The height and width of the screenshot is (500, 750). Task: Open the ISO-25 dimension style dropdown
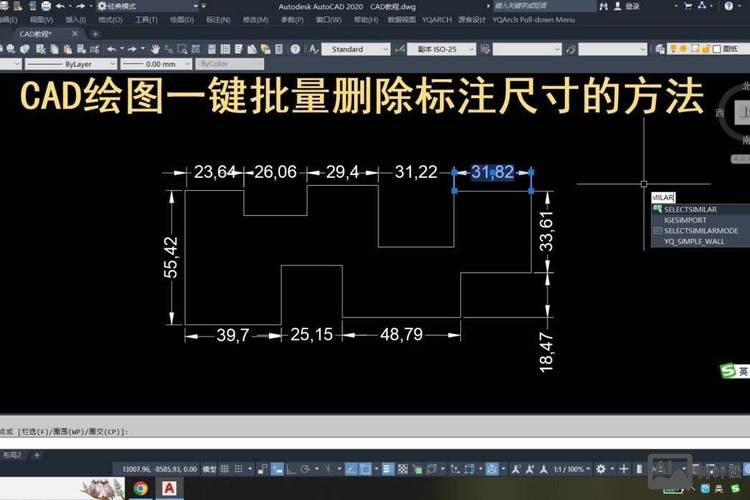(x=441, y=49)
